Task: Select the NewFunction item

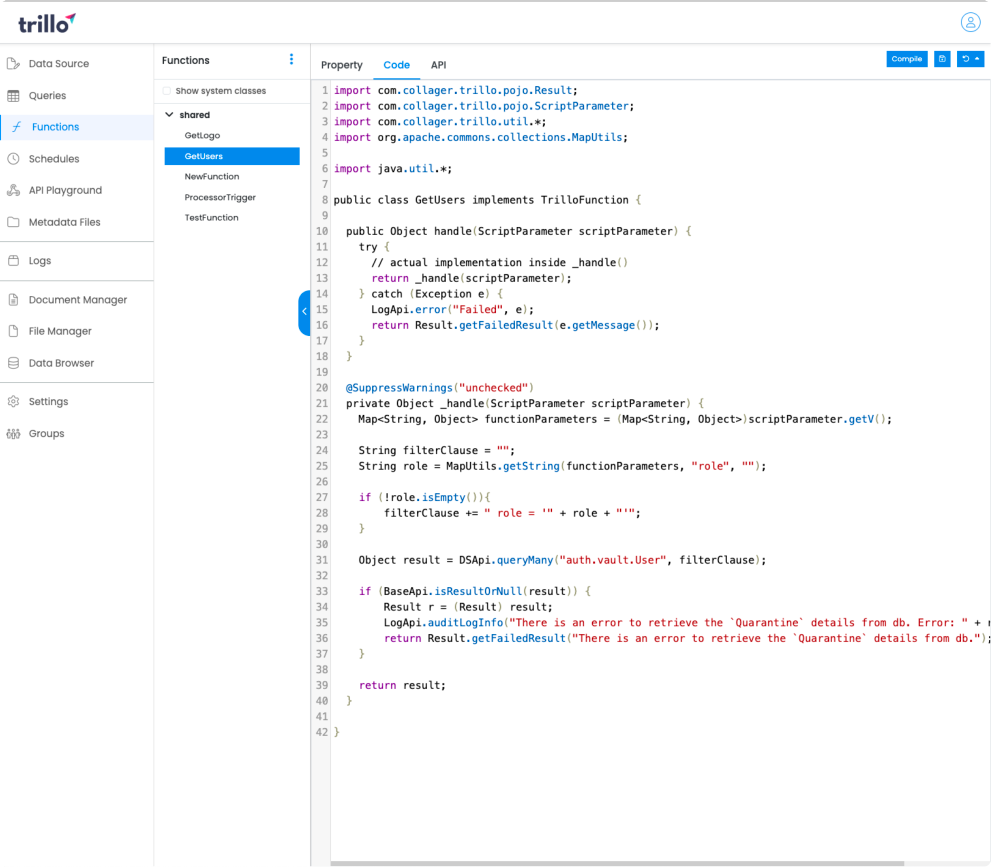Action: [212, 177]
